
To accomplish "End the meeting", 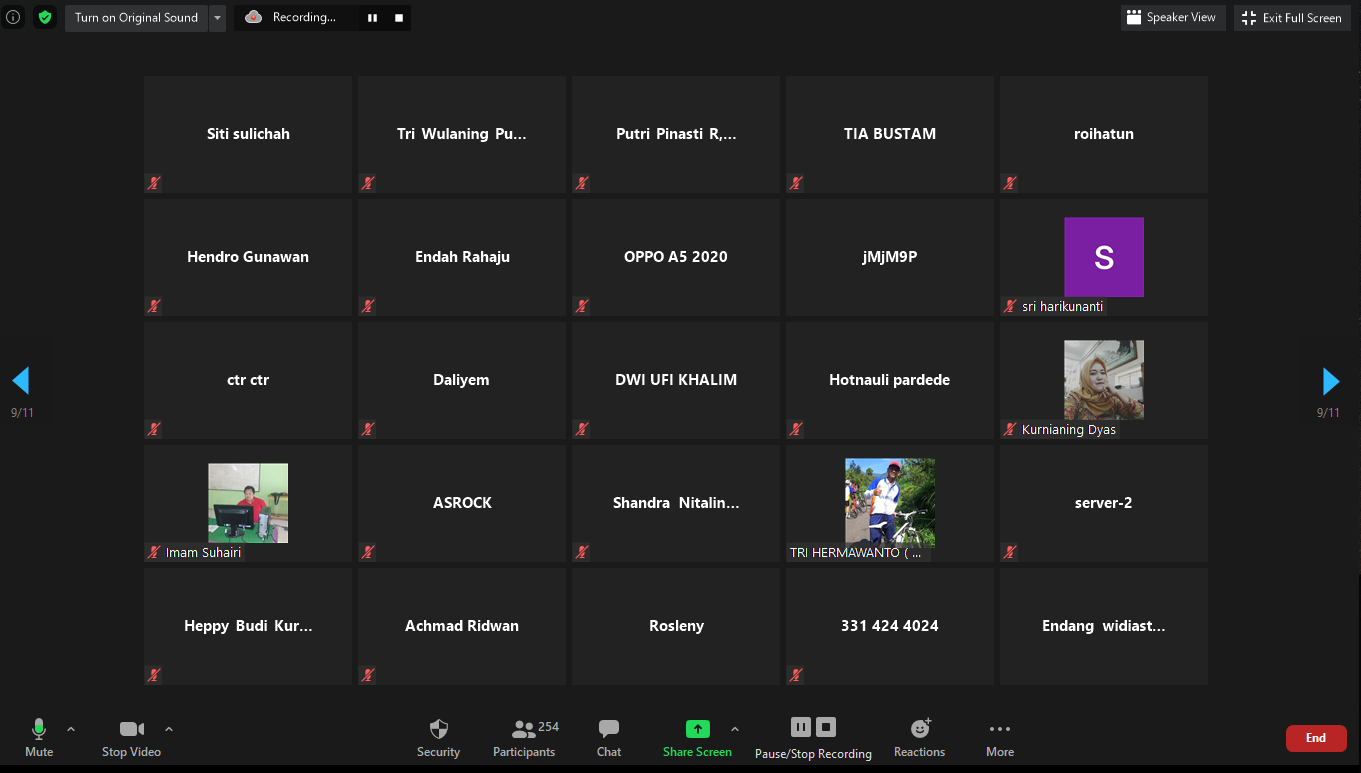I will pos(1315,738).
